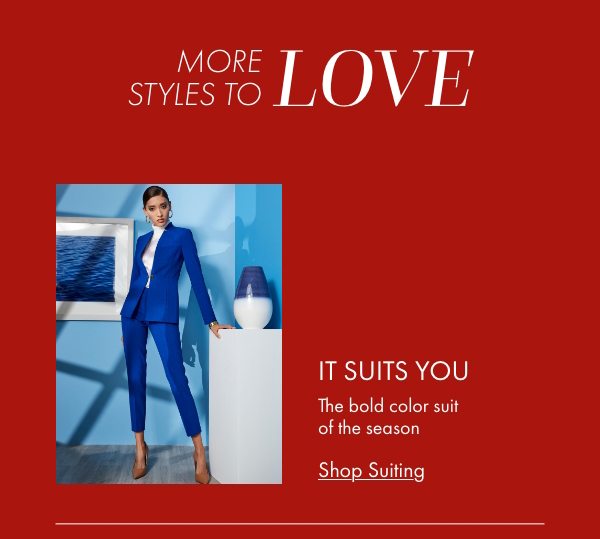The image size is (600, 539).
Task: Click the model's cobalt blue blazer
Action: tap(165, 275)
